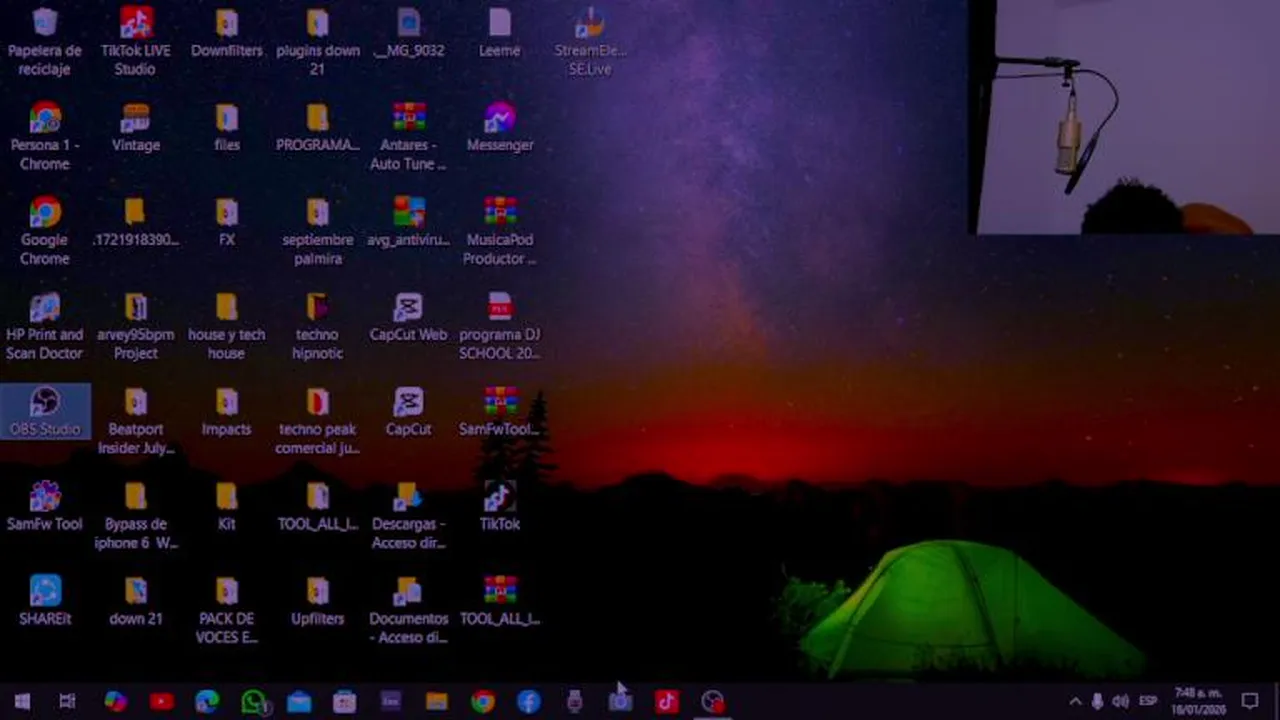
Task: Open the taskbar clock and date
Action: (1199, 701)
